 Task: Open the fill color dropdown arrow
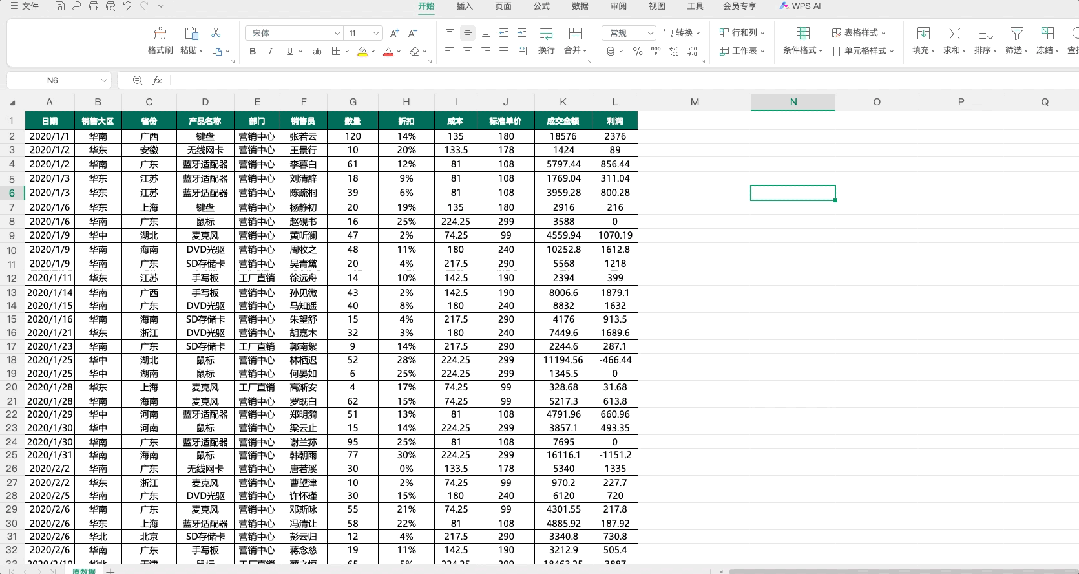pos(372,52)
